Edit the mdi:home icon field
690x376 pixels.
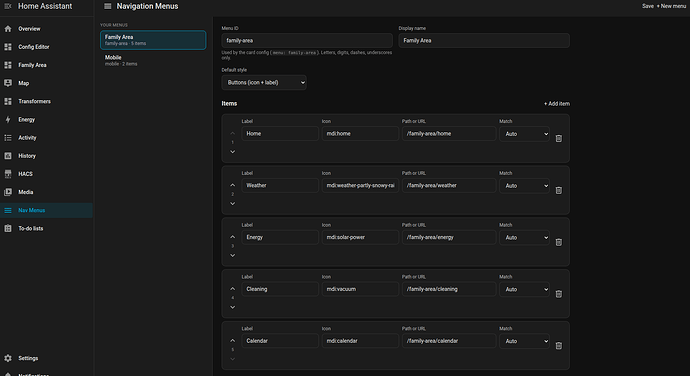[x=360, y=133]
